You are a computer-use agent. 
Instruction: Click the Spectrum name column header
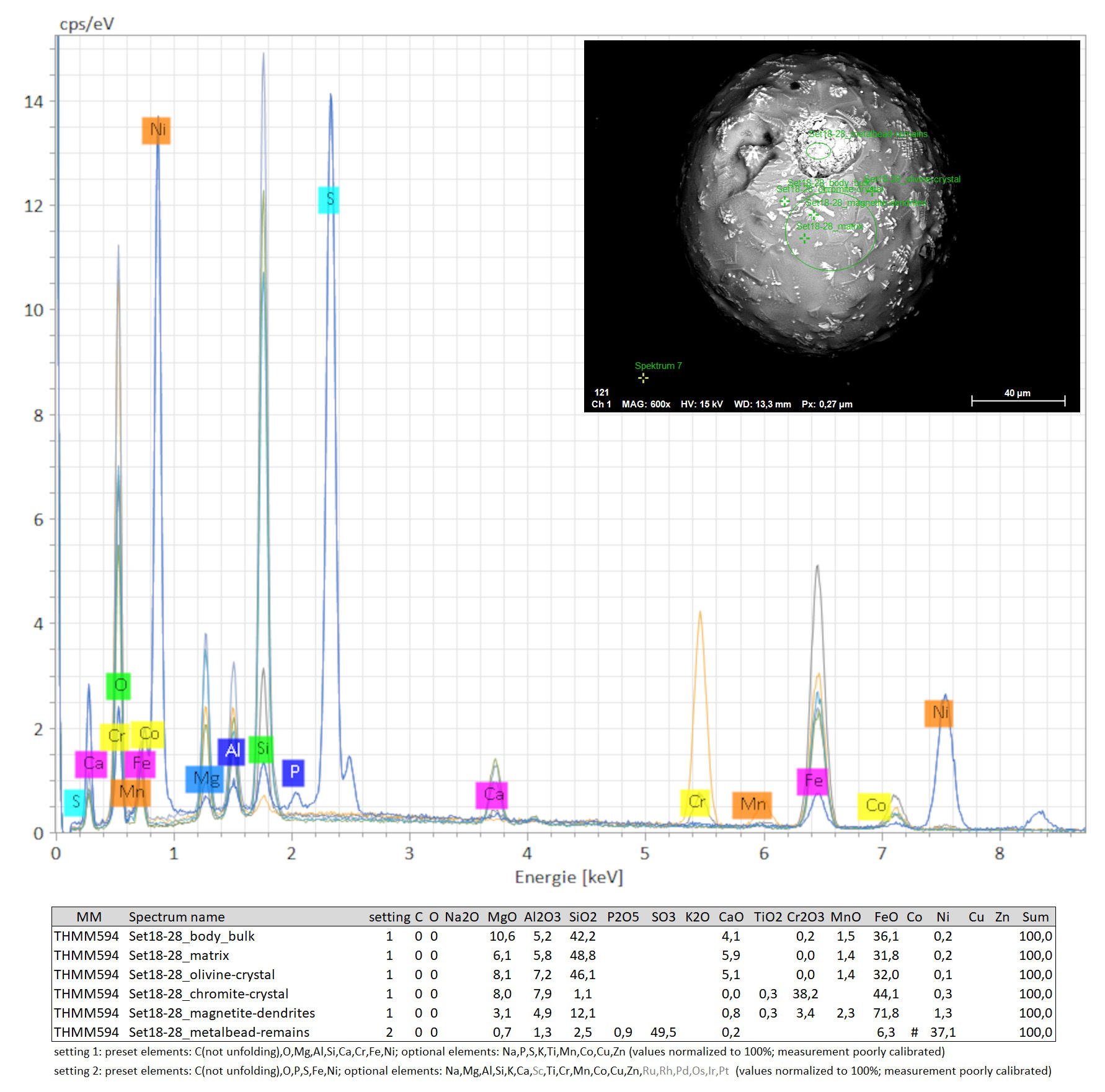click(x=177, y=917)
